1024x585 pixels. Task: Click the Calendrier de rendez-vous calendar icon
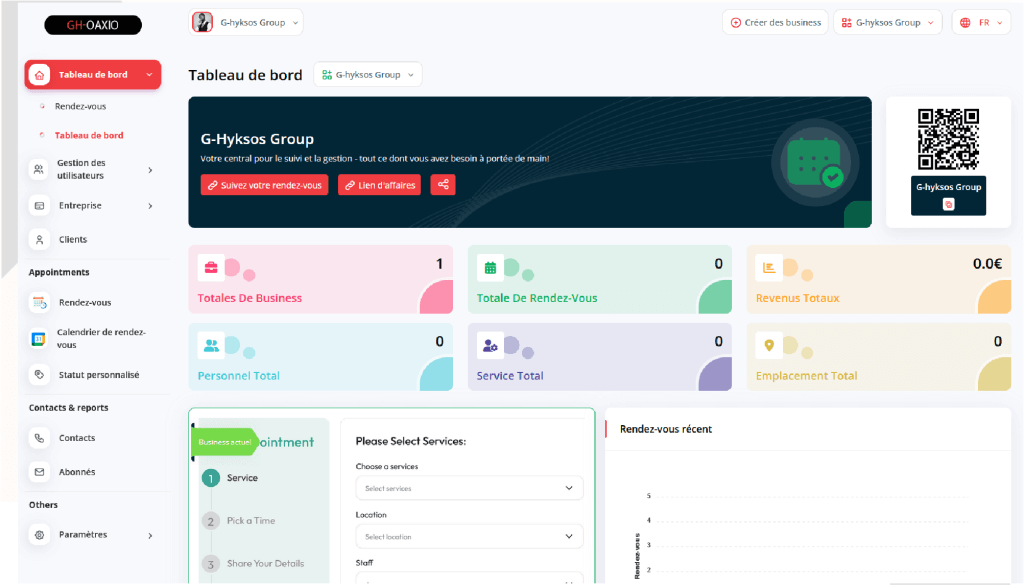coord(39,339)
